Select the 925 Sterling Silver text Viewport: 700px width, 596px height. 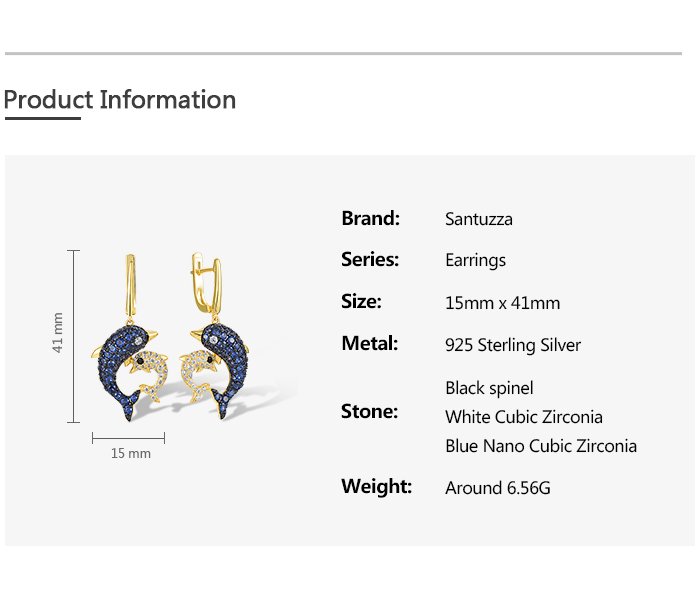512,345
